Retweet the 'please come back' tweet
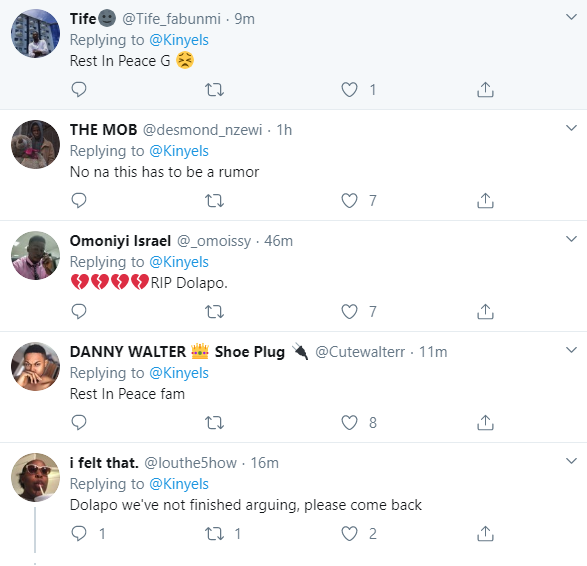 coord(215,533)
